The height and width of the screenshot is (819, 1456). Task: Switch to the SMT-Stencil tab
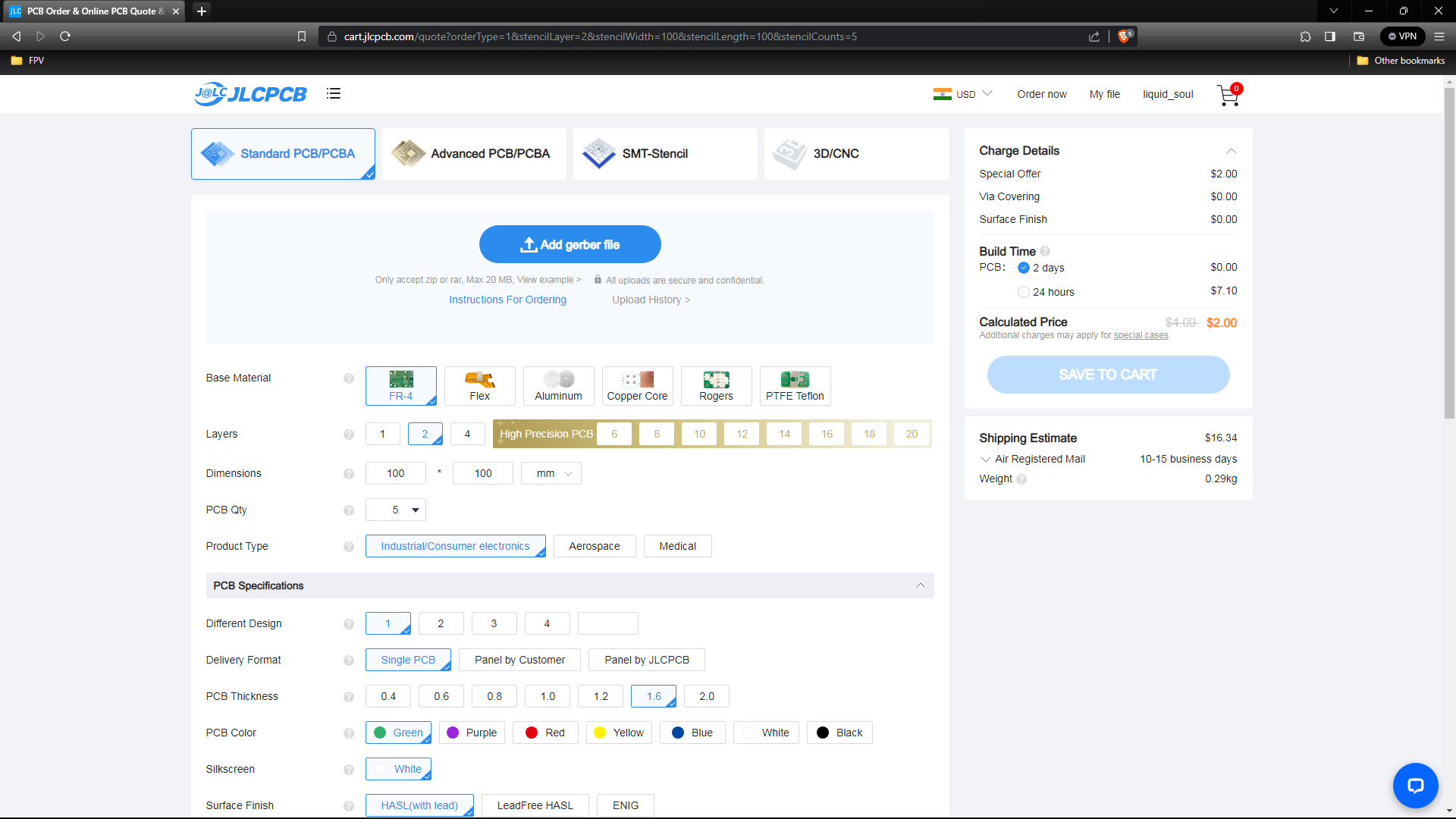665,154
